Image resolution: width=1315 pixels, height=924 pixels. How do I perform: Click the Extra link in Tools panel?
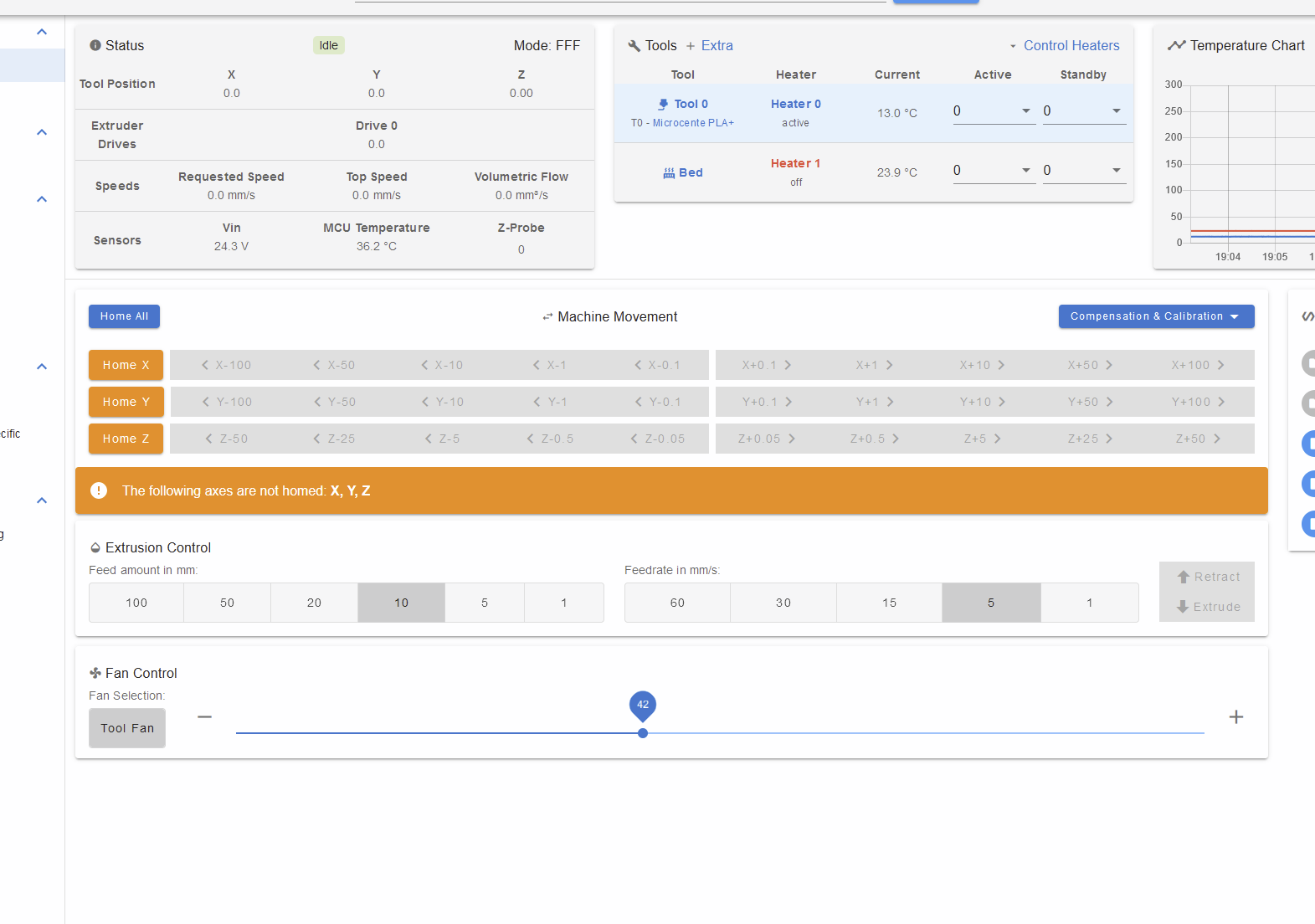point(717,46)
